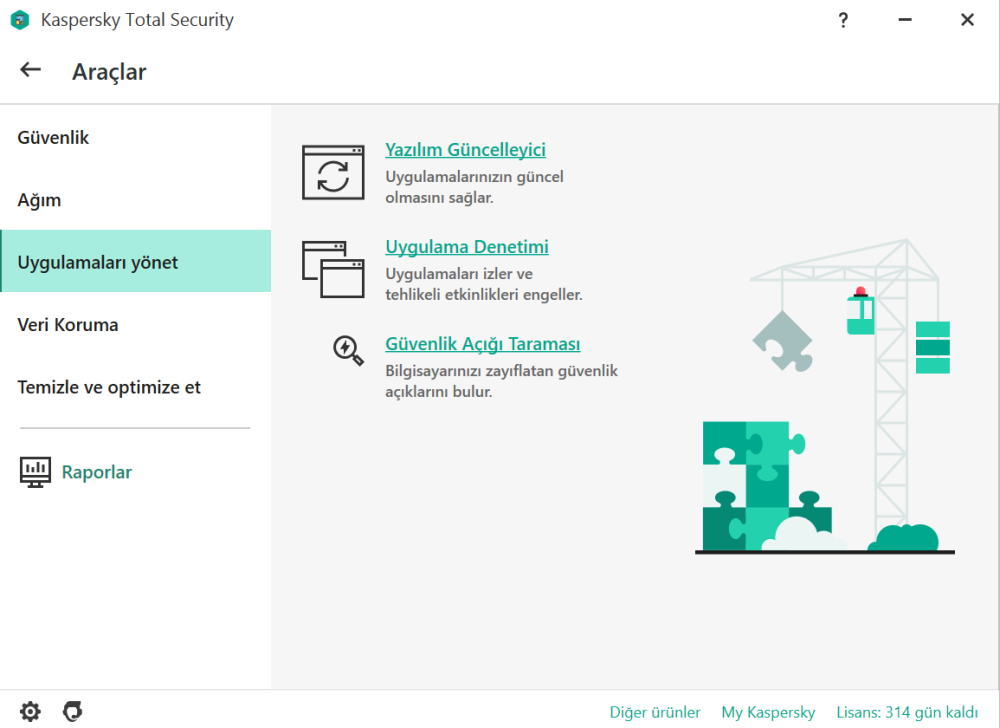Click the Yazılım Güncelleyici refresh window icon
This screenshot has height=728, width=1000.
point(333,172)
